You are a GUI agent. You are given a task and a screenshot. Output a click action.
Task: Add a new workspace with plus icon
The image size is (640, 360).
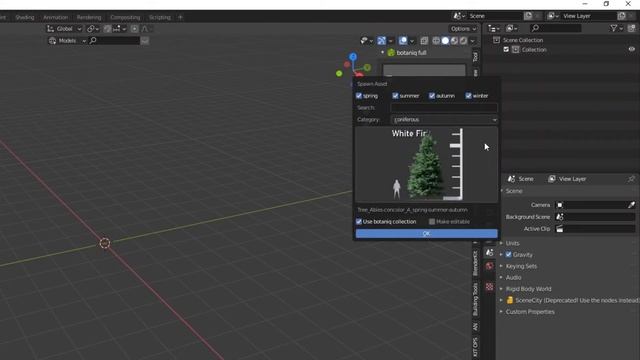pos(180,18)
